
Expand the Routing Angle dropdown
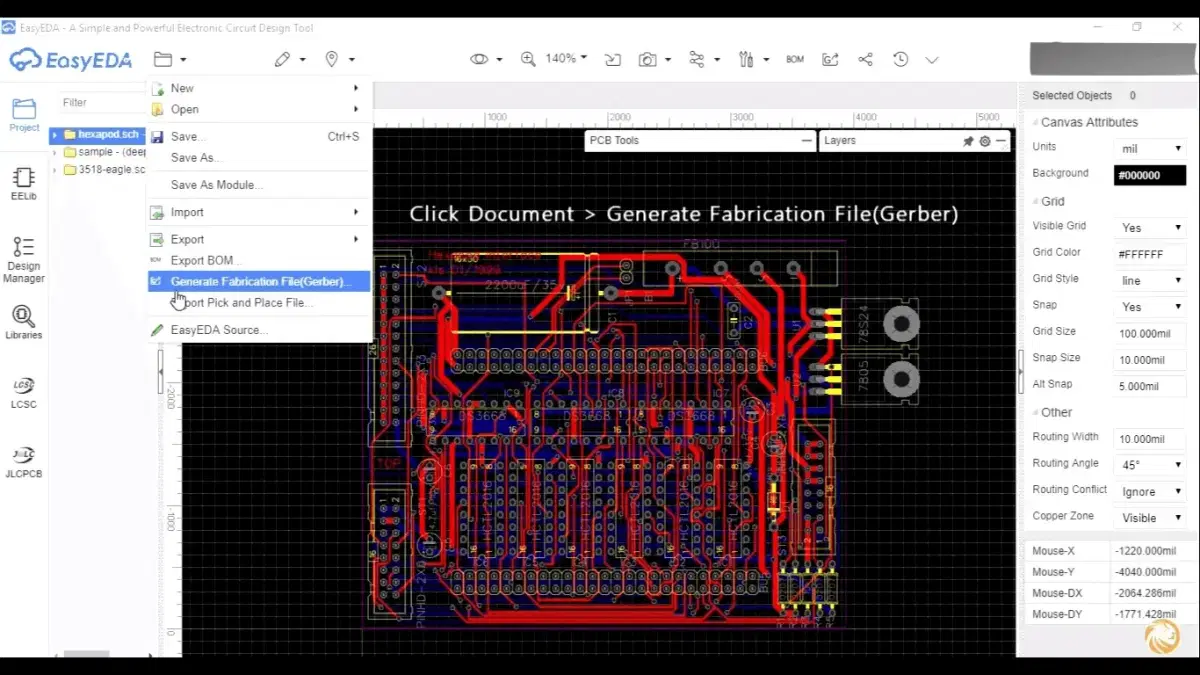click(1150, 465)
